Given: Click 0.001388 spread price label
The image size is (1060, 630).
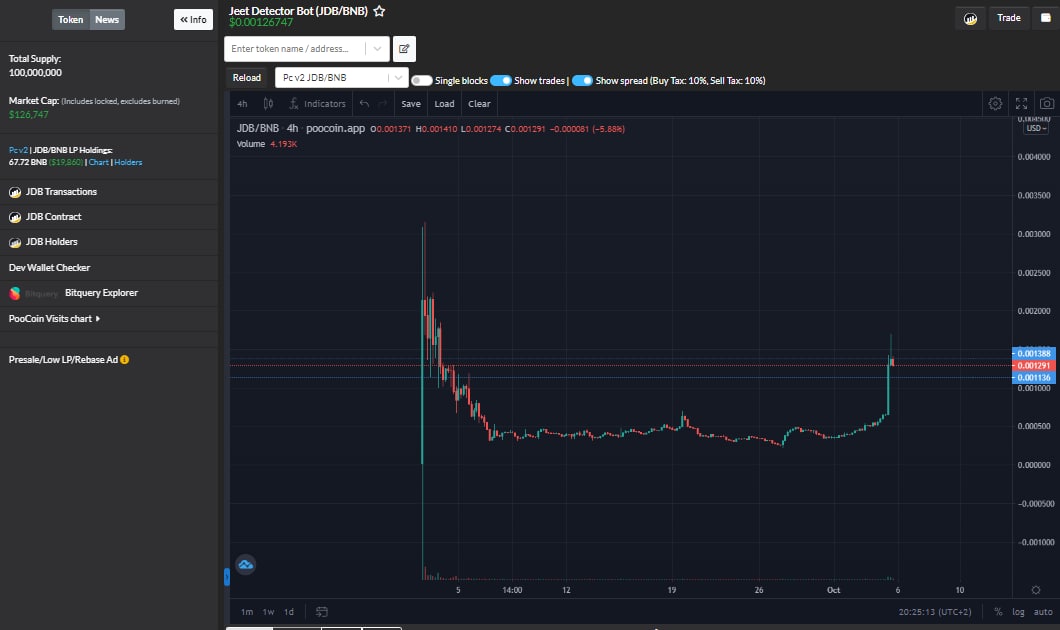Looking at the screenshot, I should [x=1033, y=354].
